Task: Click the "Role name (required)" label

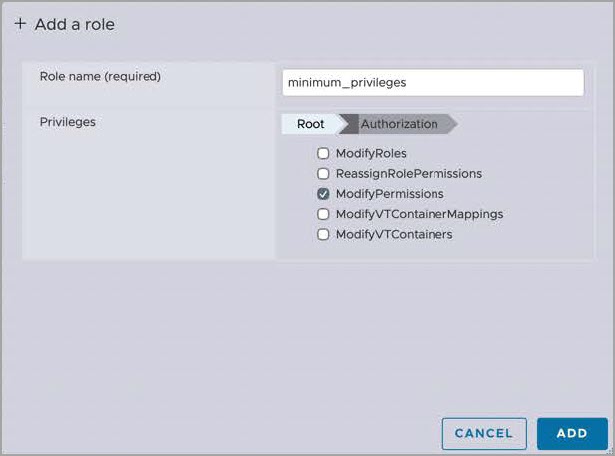Action: coord(100,76)
